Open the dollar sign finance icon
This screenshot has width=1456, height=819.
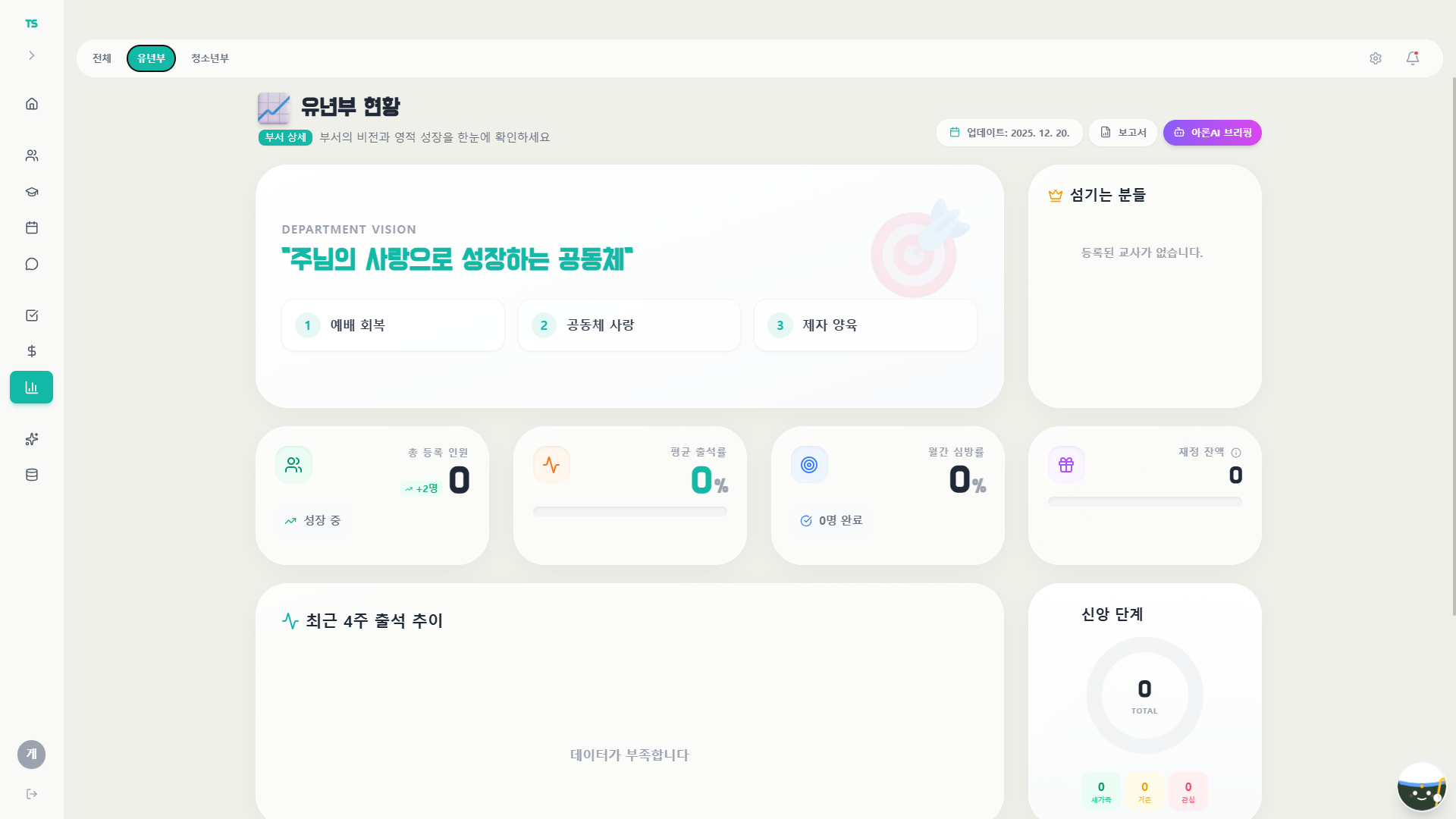(x=32, y=351)
